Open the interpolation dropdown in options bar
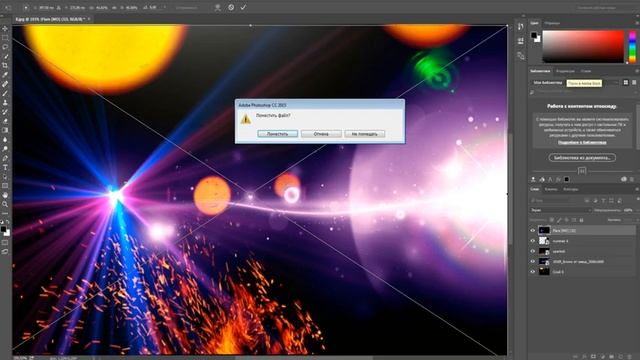Image resolution: width=640 pixels, height=360 pixels. tap(188, 7)
